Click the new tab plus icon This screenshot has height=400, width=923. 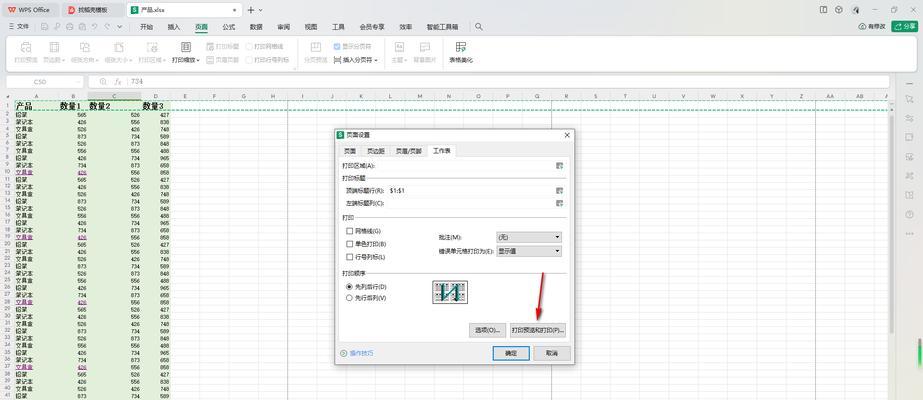(251, 10)
